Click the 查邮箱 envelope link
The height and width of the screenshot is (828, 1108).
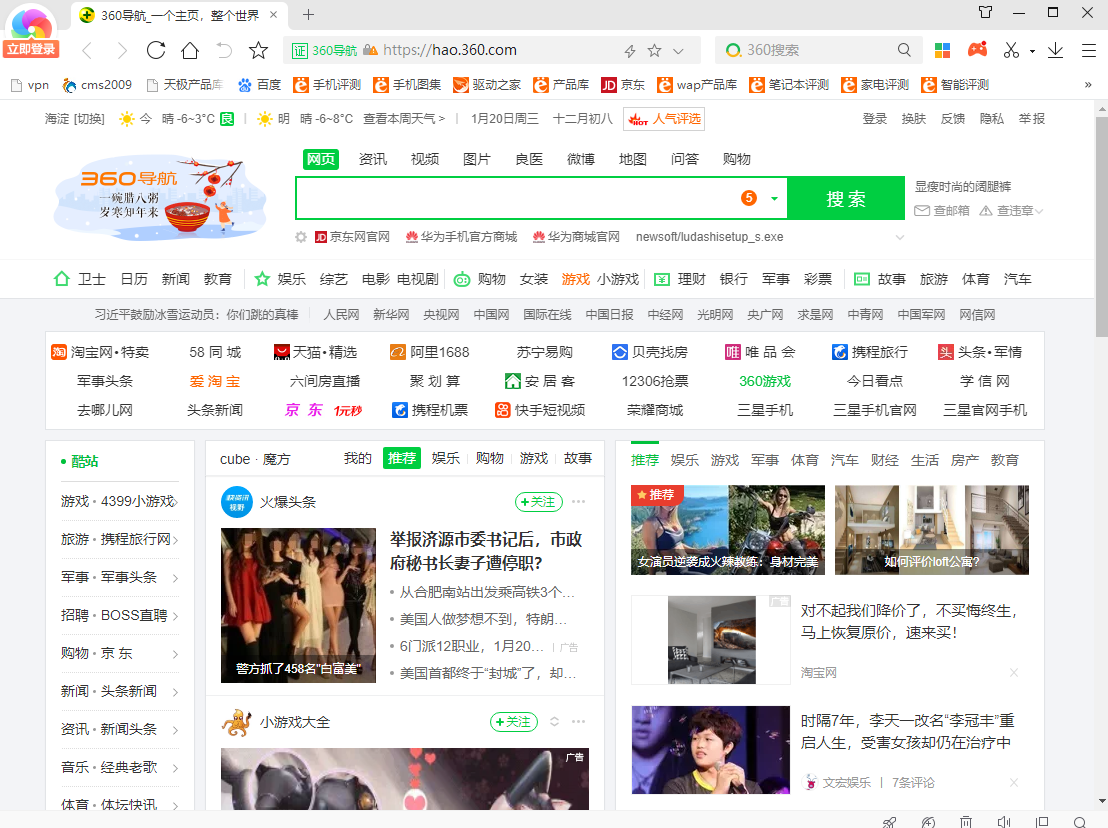tap(942, 211)
